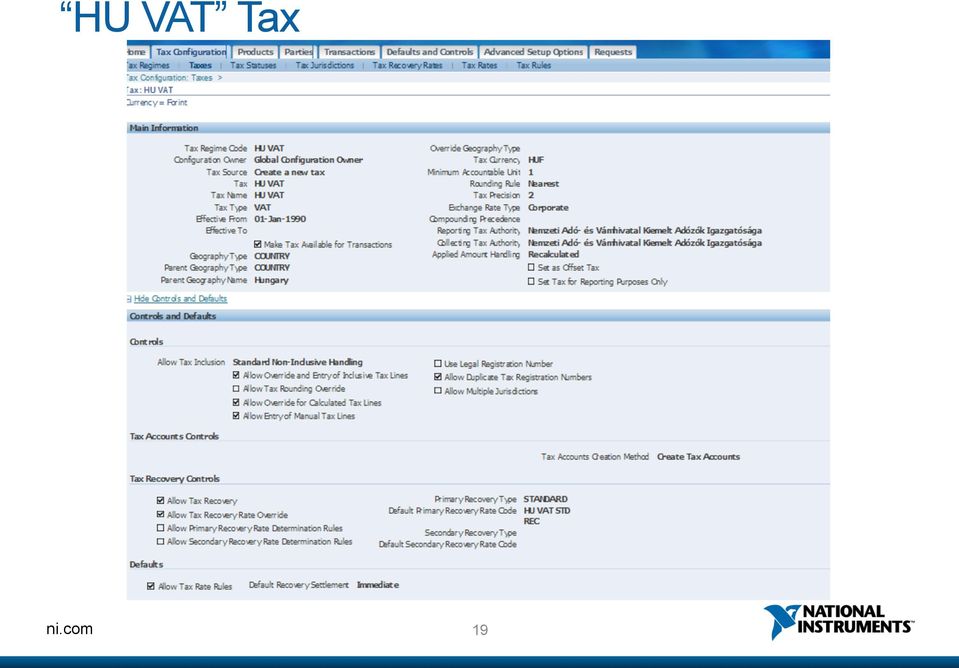The width and height of the screenshot is (959, 668).
Task: Select the Taxes subtab
Action: (200, 65)
